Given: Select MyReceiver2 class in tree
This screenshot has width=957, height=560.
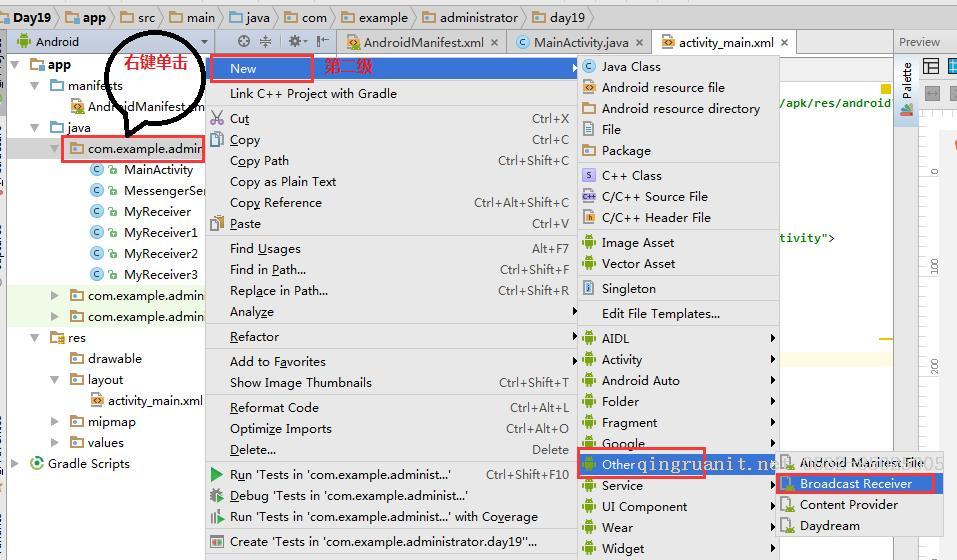Looking at the screenshot, I should click(161, 254).
